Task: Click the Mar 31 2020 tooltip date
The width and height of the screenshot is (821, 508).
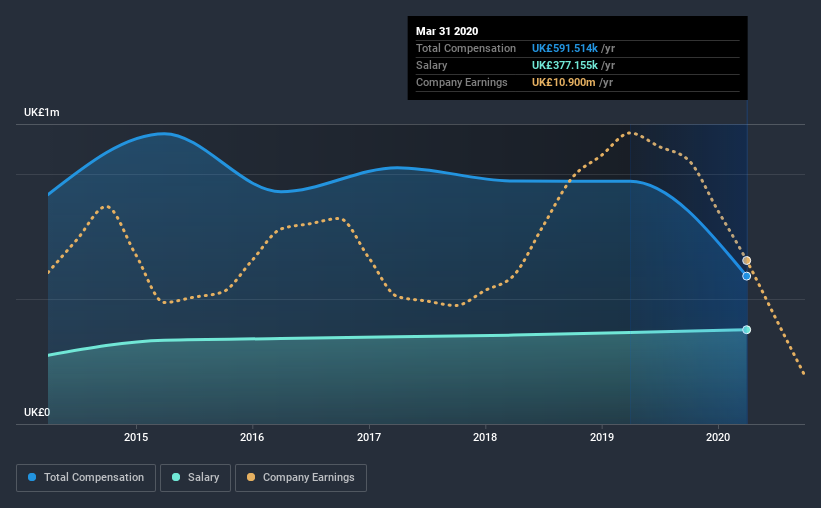Action: 447,31
